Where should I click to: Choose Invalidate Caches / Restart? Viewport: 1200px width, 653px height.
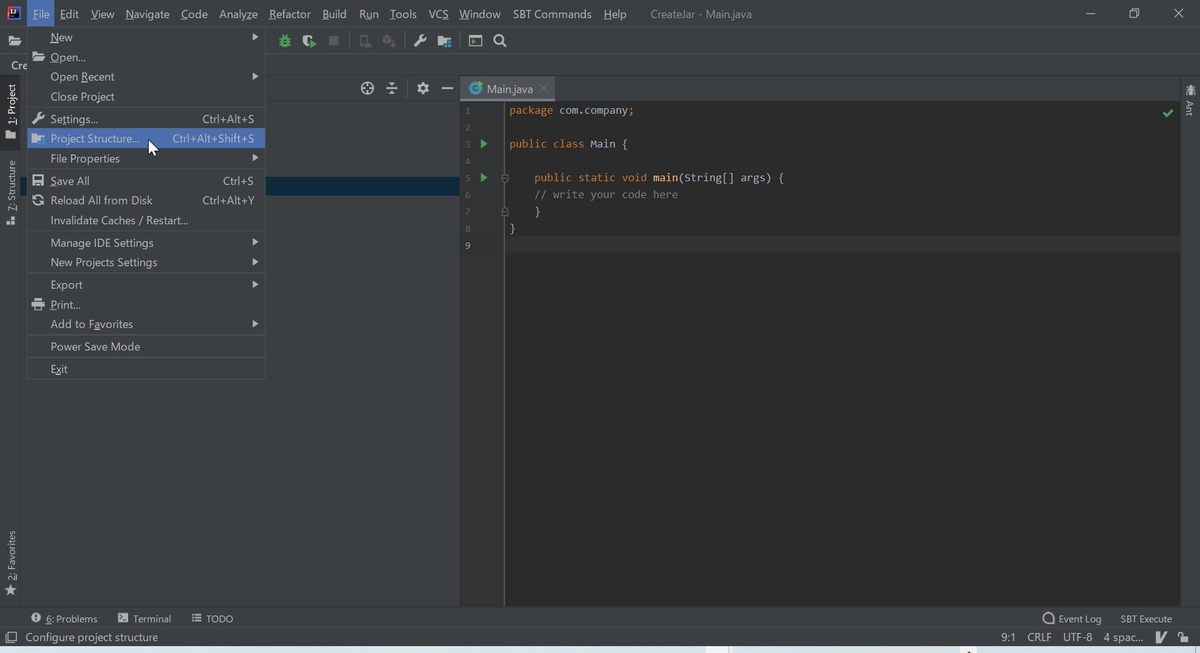coord(116,220)
